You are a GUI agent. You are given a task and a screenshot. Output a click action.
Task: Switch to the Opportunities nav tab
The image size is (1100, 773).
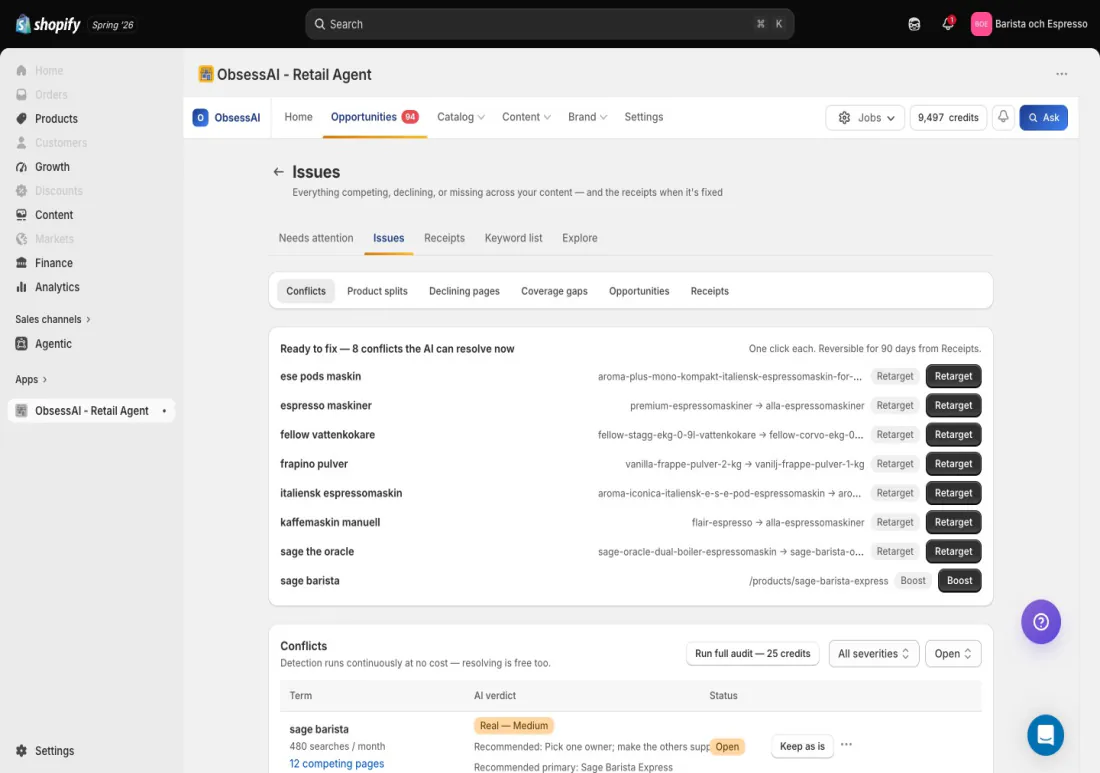click(375, 117)
